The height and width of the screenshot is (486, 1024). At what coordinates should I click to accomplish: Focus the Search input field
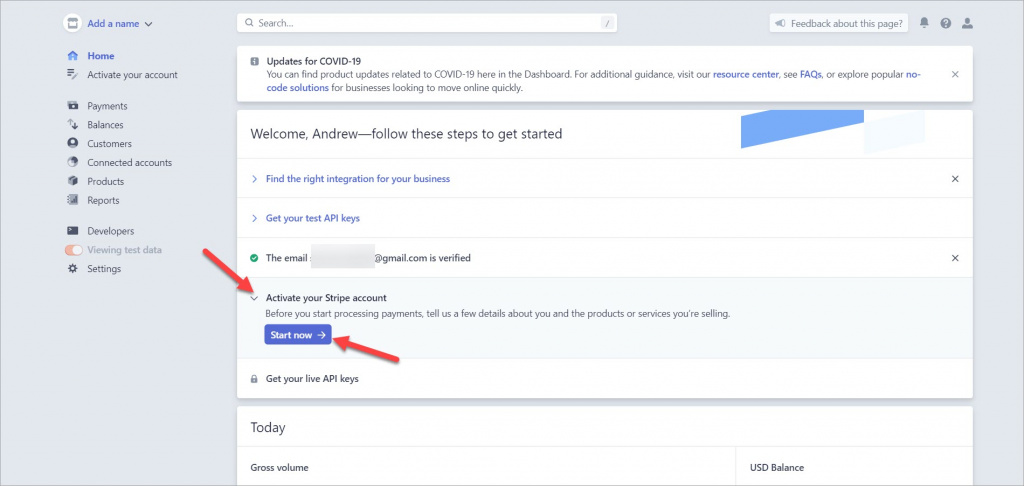pyautogui.click(x=426, y=23)
